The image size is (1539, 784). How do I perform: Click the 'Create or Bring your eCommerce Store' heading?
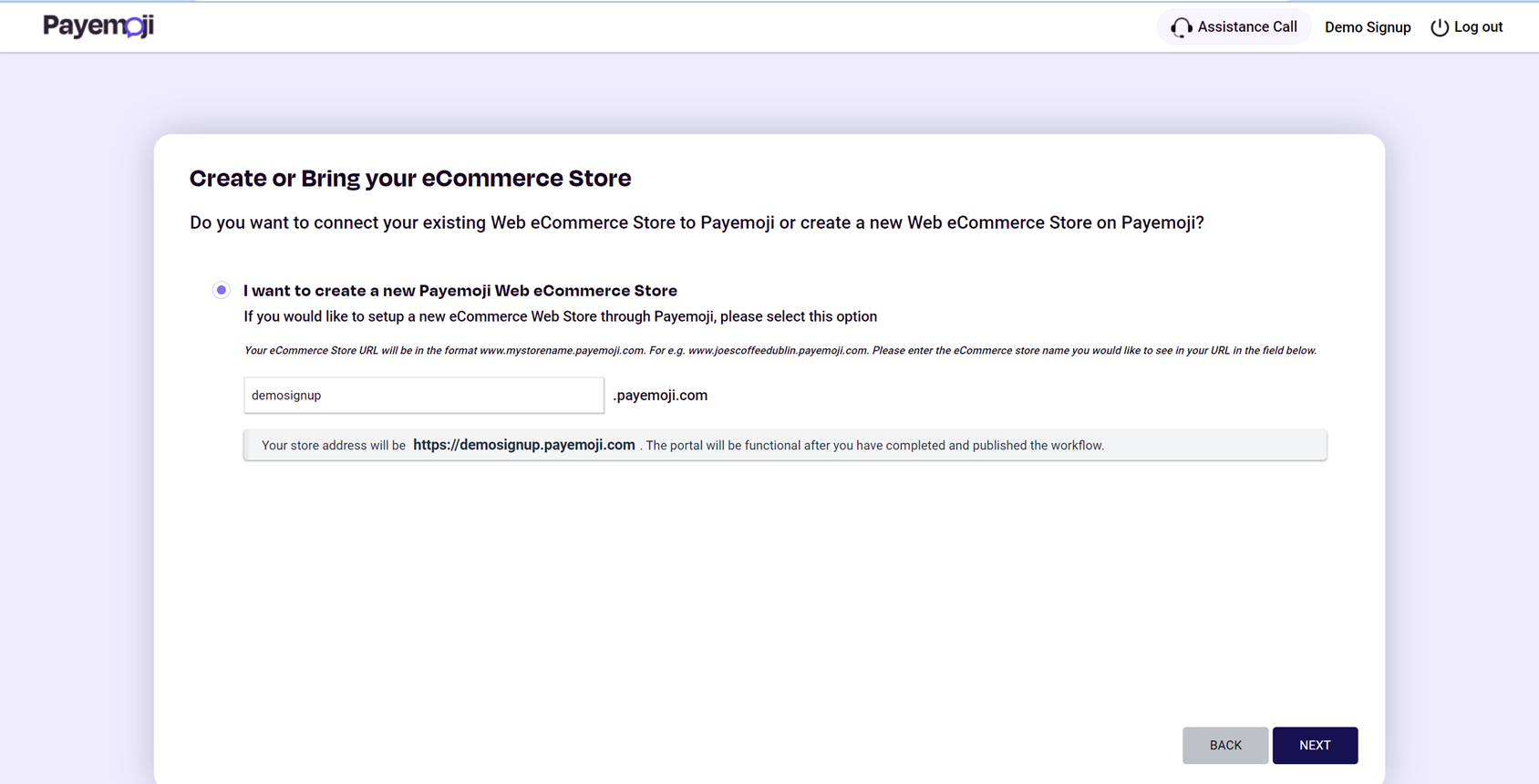[410, 178]
